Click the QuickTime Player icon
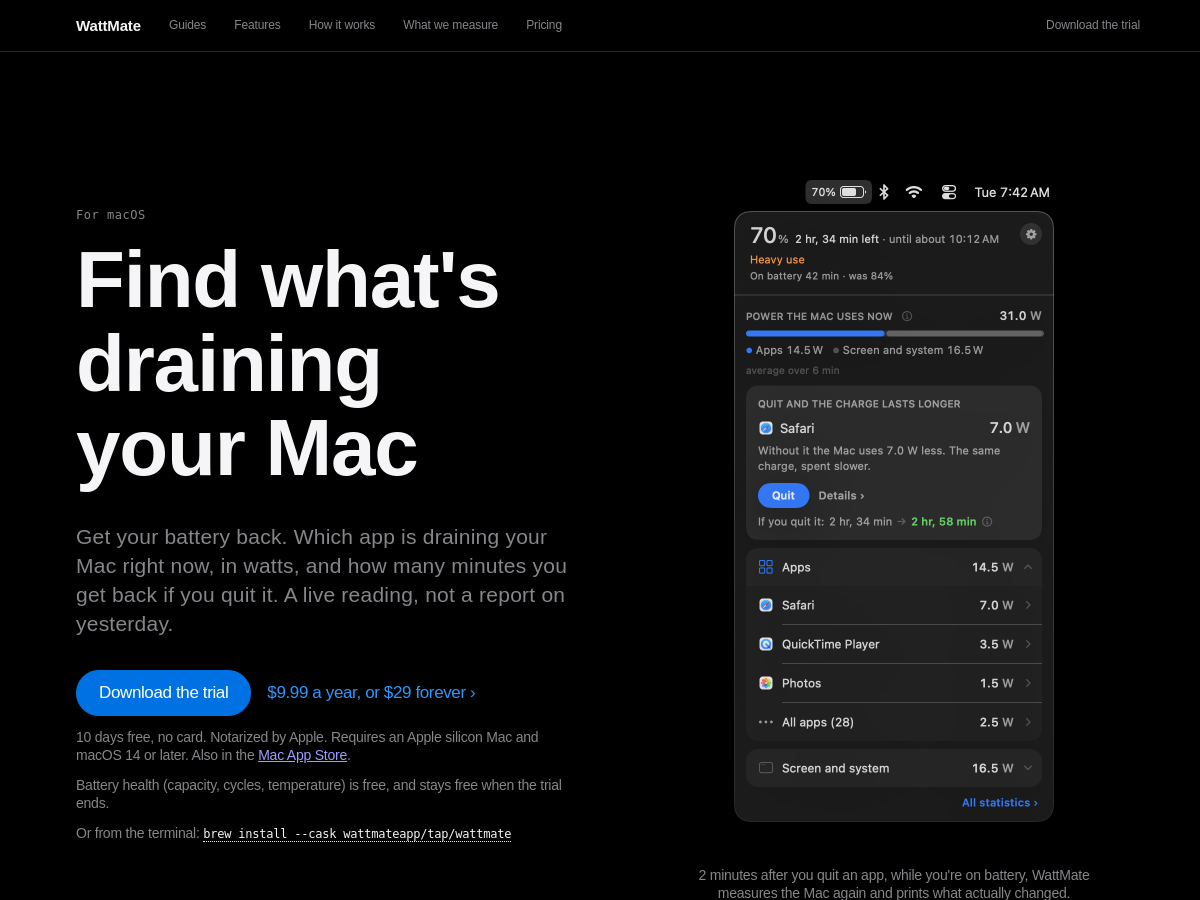Image resolution: width=1200 pixels, height=900 pixels. point(766,644)
